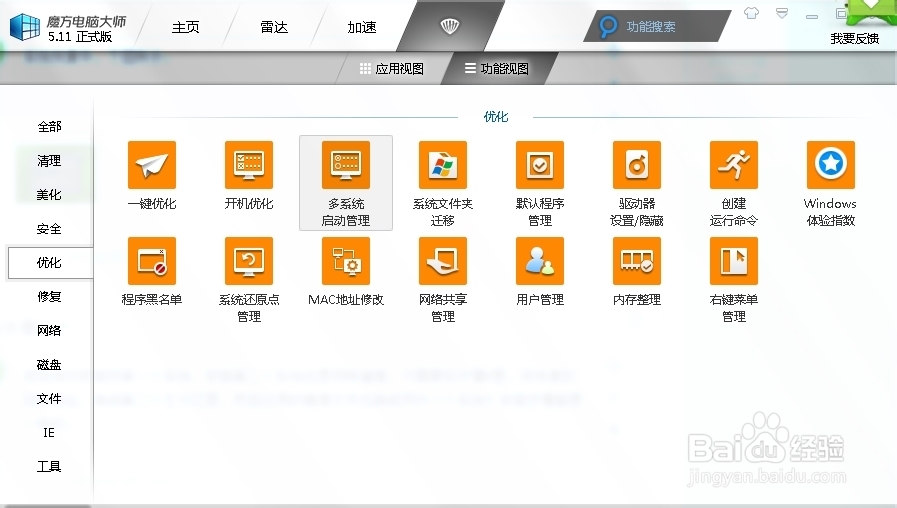The image size is (897, 508).
Task: Open the 系统文件夹迁移 icon
Action: [443, 165]
